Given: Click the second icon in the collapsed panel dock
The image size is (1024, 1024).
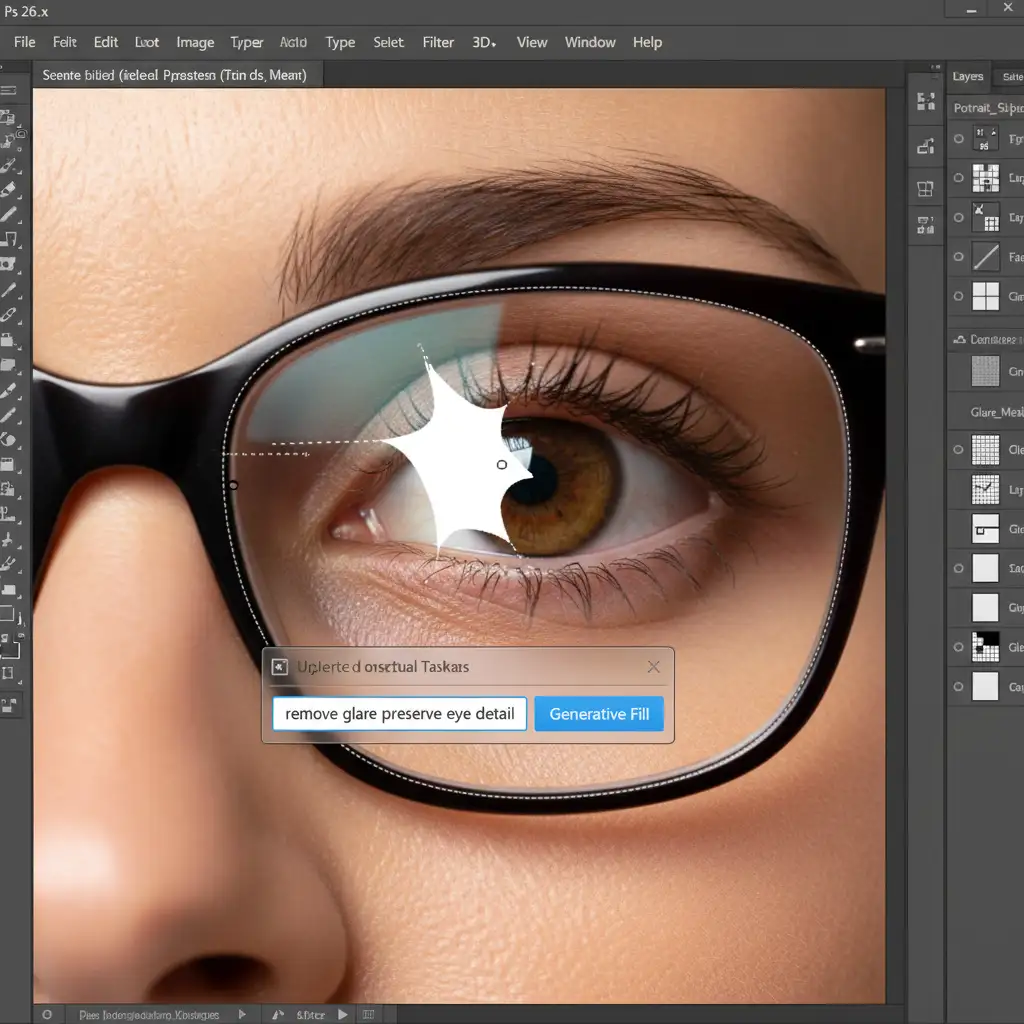Looking at the screenshot, I should [x=925, y=147].
